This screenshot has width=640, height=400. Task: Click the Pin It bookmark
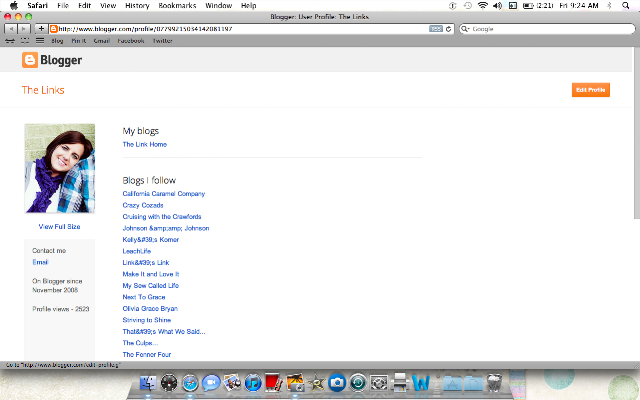[78, 41]
